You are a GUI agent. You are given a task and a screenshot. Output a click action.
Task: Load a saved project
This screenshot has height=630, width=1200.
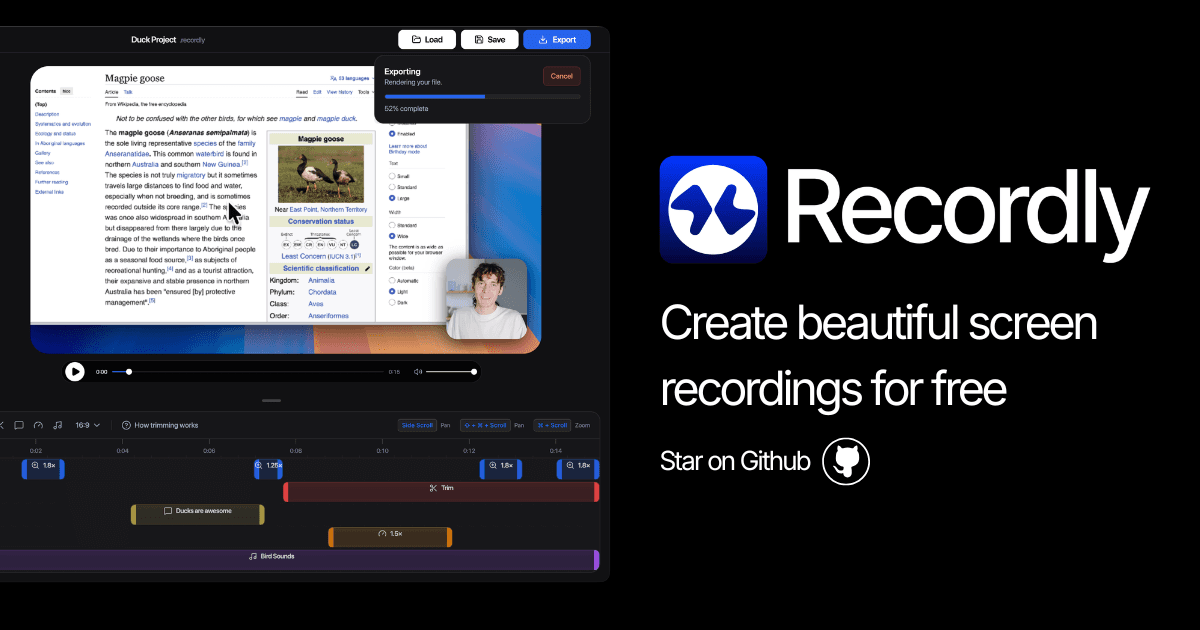coord(427,39)
